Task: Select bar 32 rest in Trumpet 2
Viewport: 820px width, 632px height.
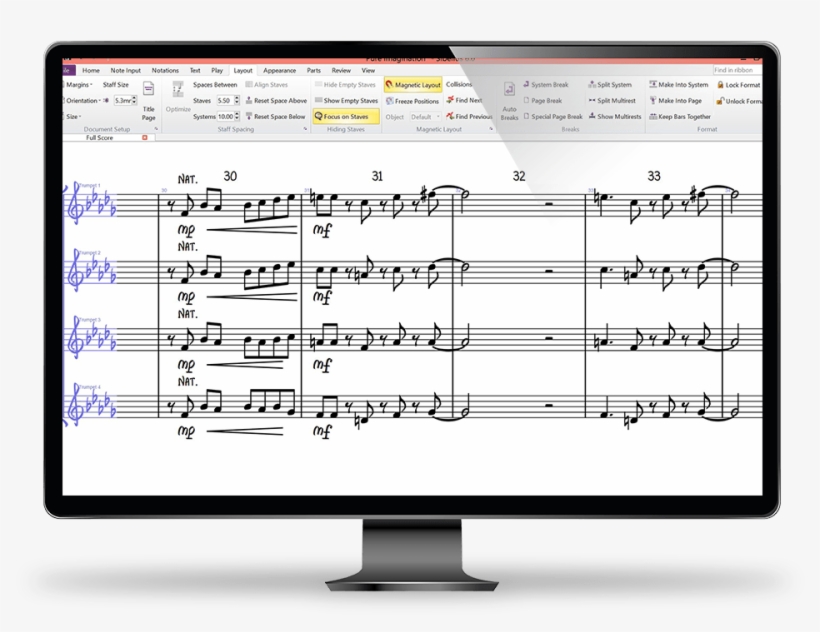Action: [549, 271]
